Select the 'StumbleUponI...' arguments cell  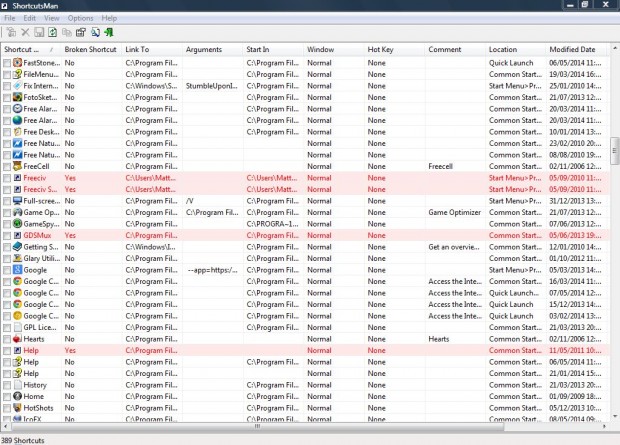click(x=212, y=86)
